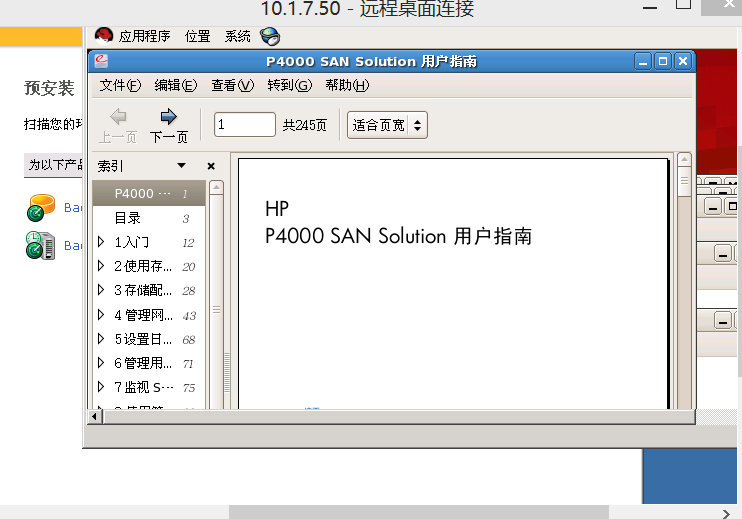Expand the 4管理网 chapter
The width and height of the screenshot is (742, 519).
[101, 315]
